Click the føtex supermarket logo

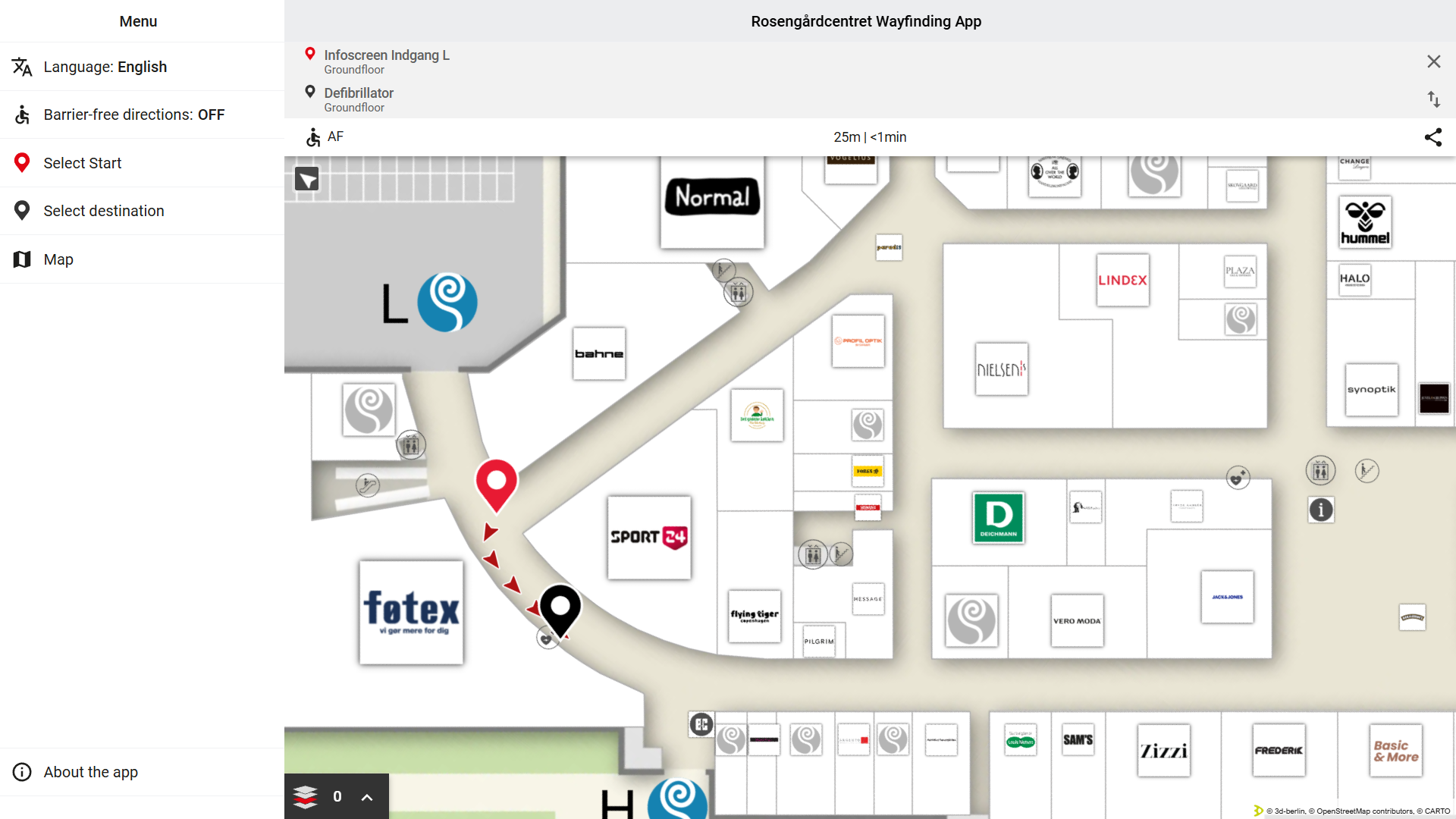click(x=411, y=612)
